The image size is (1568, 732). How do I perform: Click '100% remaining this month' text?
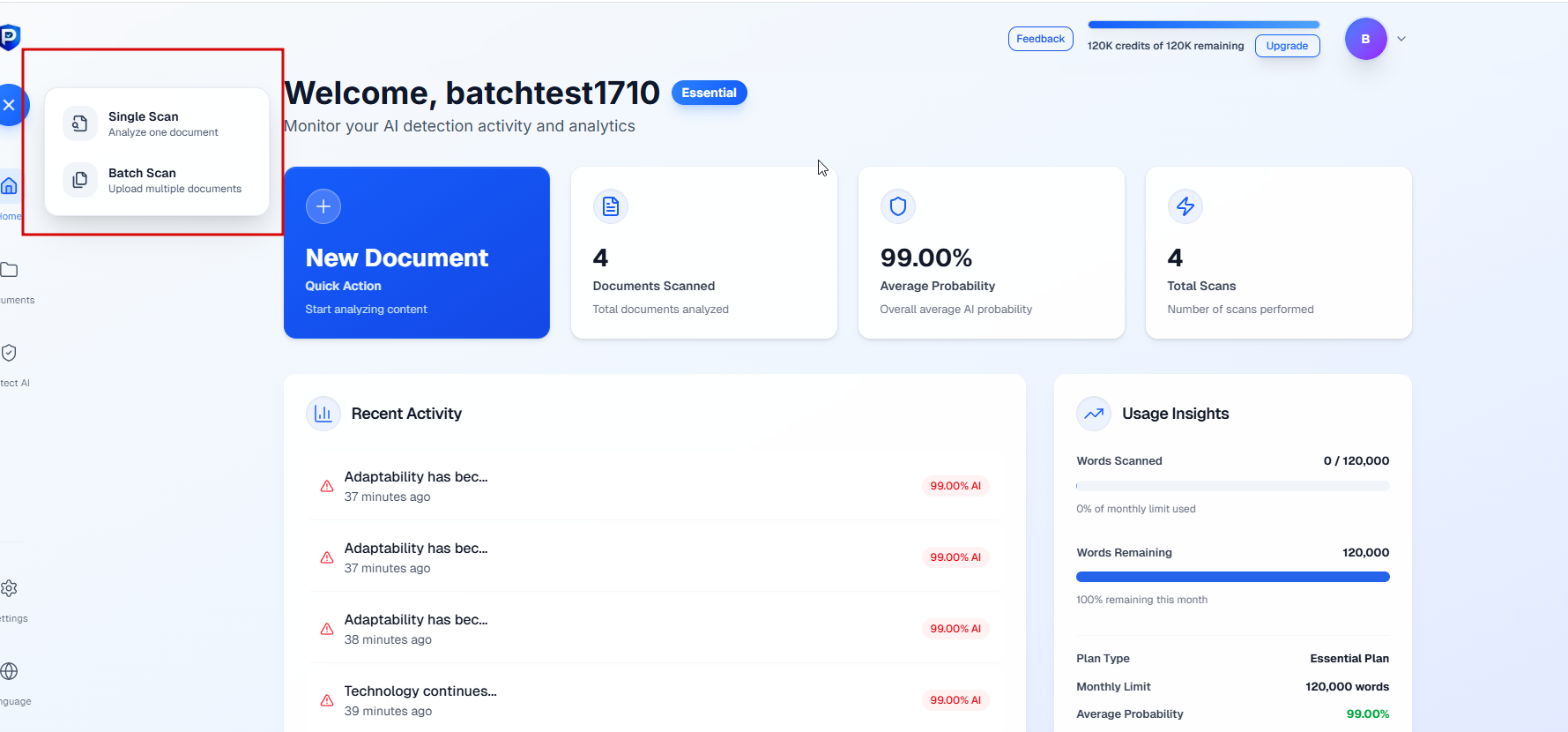[1141, 600]
